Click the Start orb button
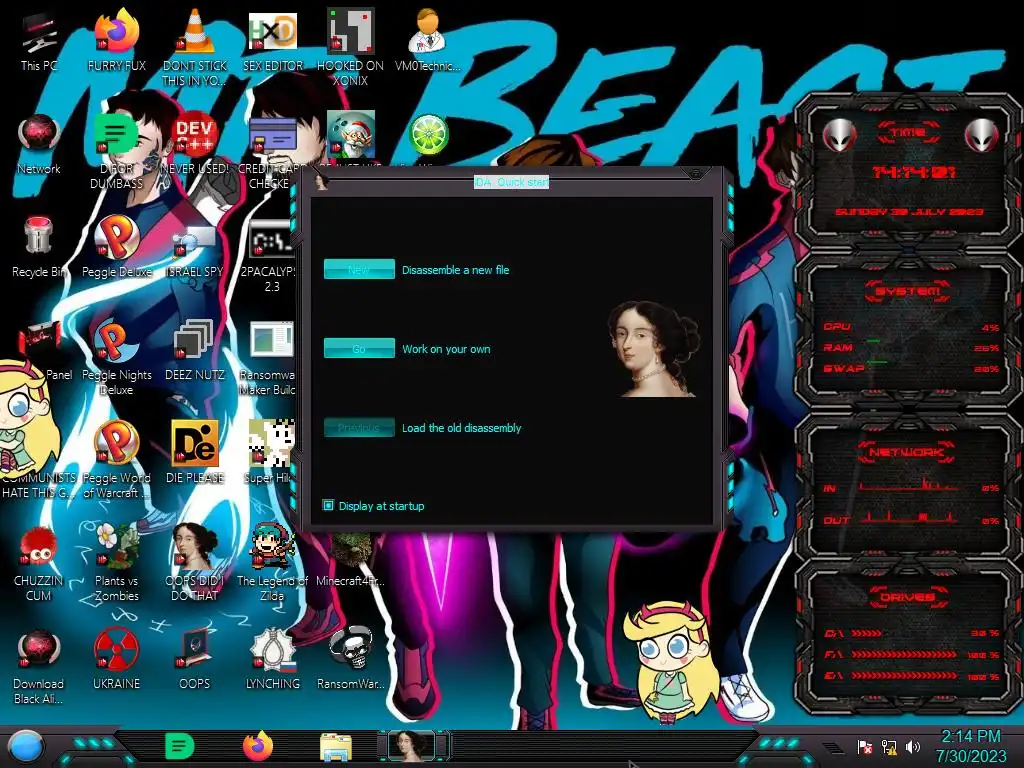This screenshot has height=768, width=1024. [26, 747]
